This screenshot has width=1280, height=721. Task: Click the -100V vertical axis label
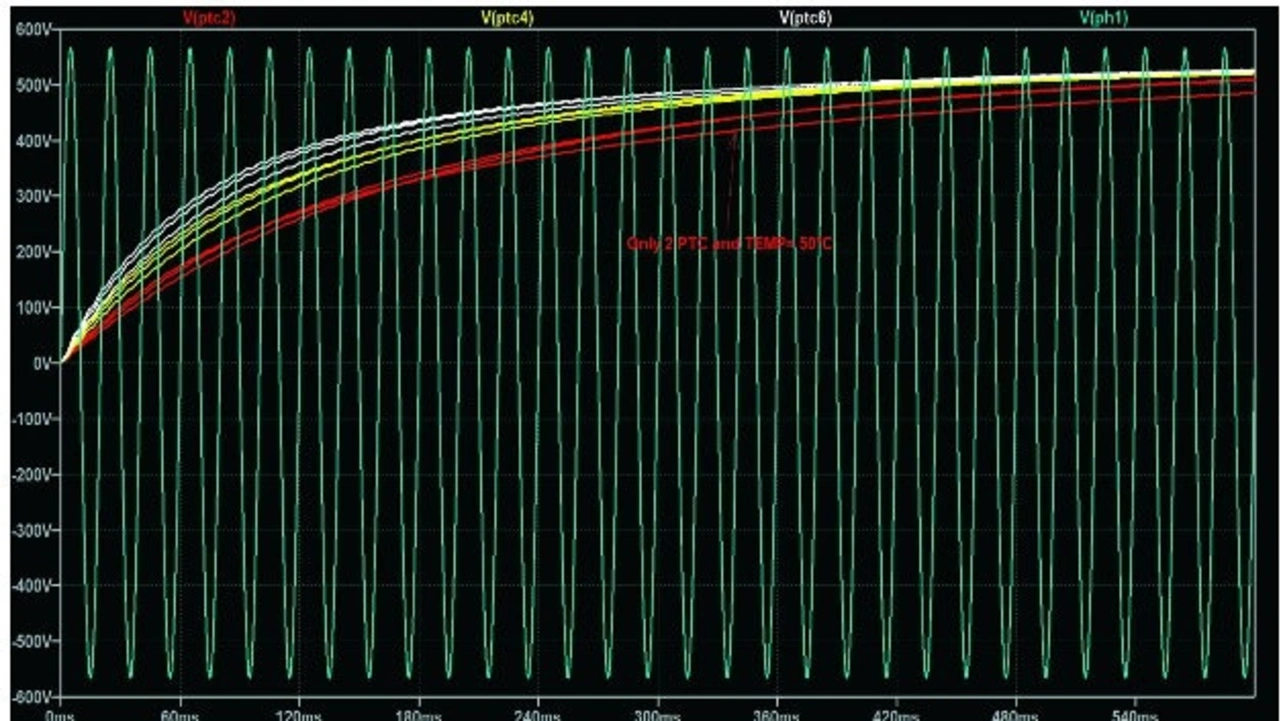click(31, 419)
